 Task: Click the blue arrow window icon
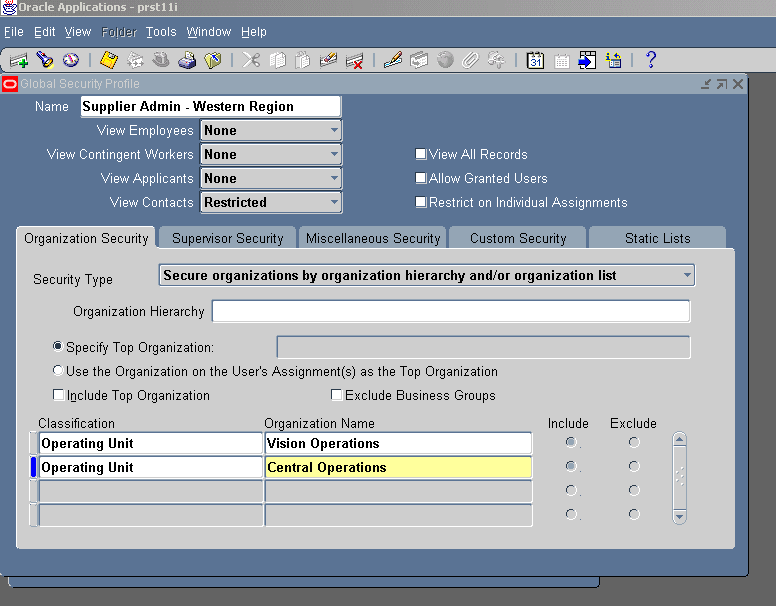click(587, 60)
